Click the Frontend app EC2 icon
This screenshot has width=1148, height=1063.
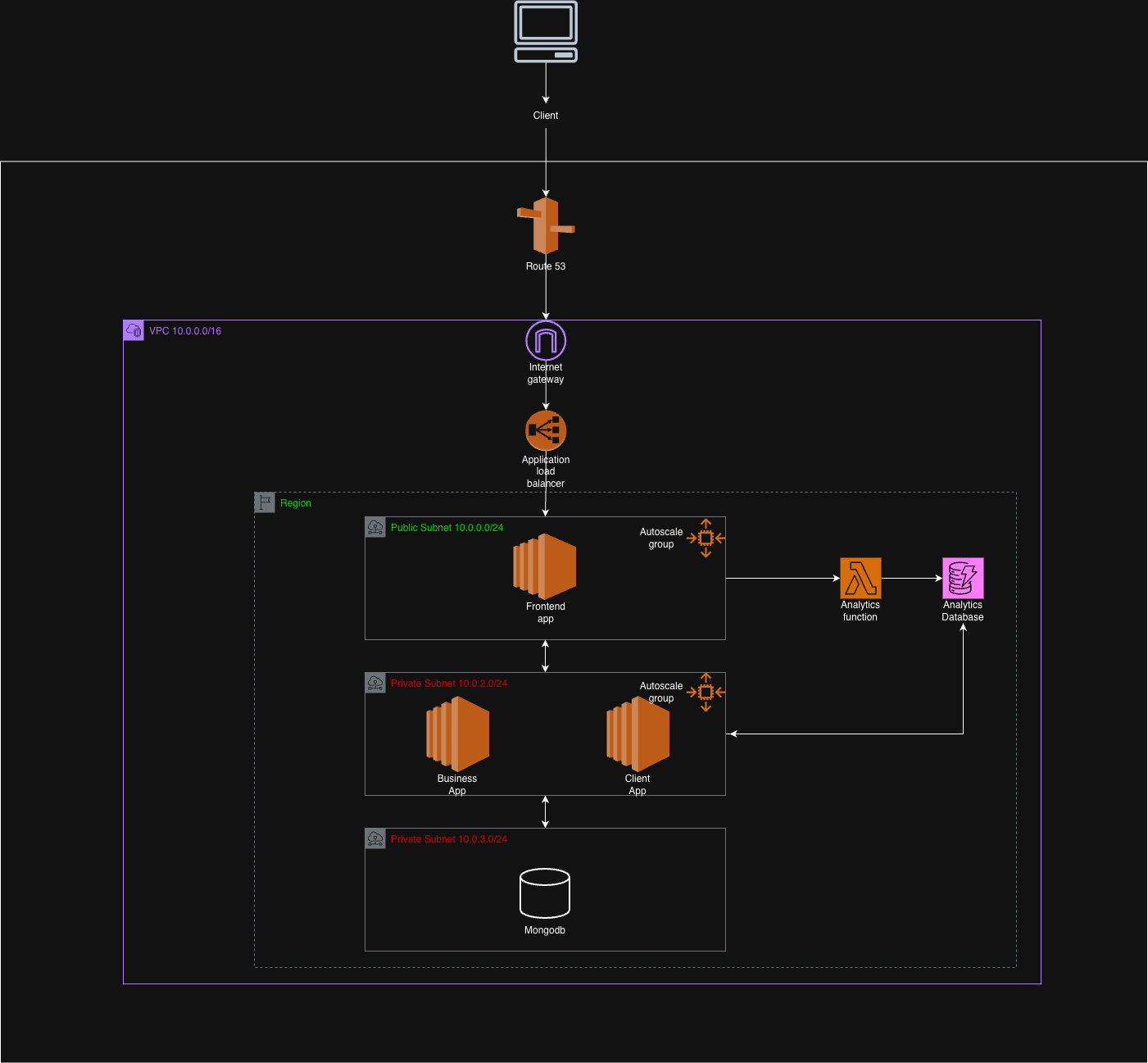[545, 566]
